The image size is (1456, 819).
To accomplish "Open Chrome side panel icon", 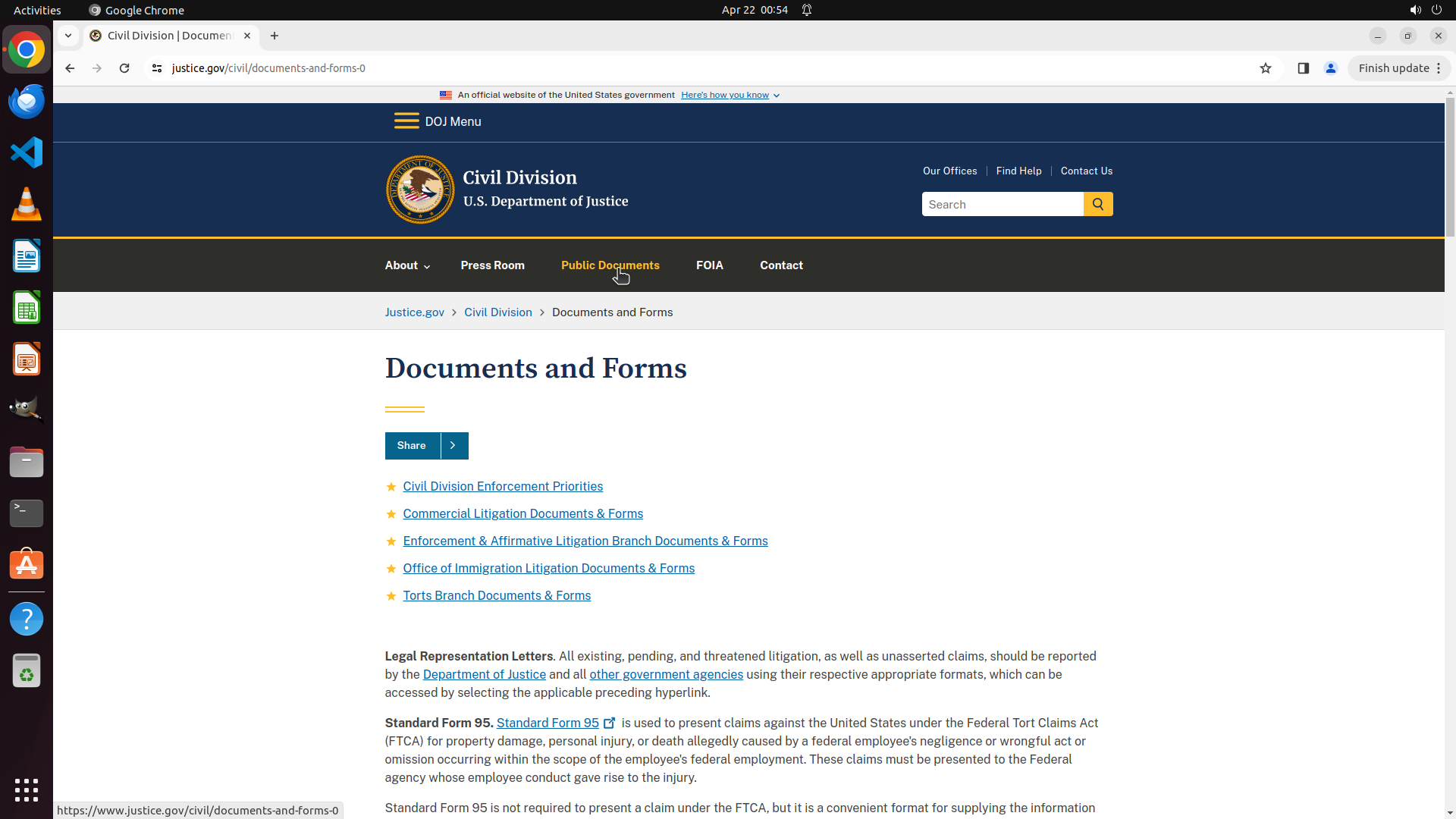I will coord(1303,68).
